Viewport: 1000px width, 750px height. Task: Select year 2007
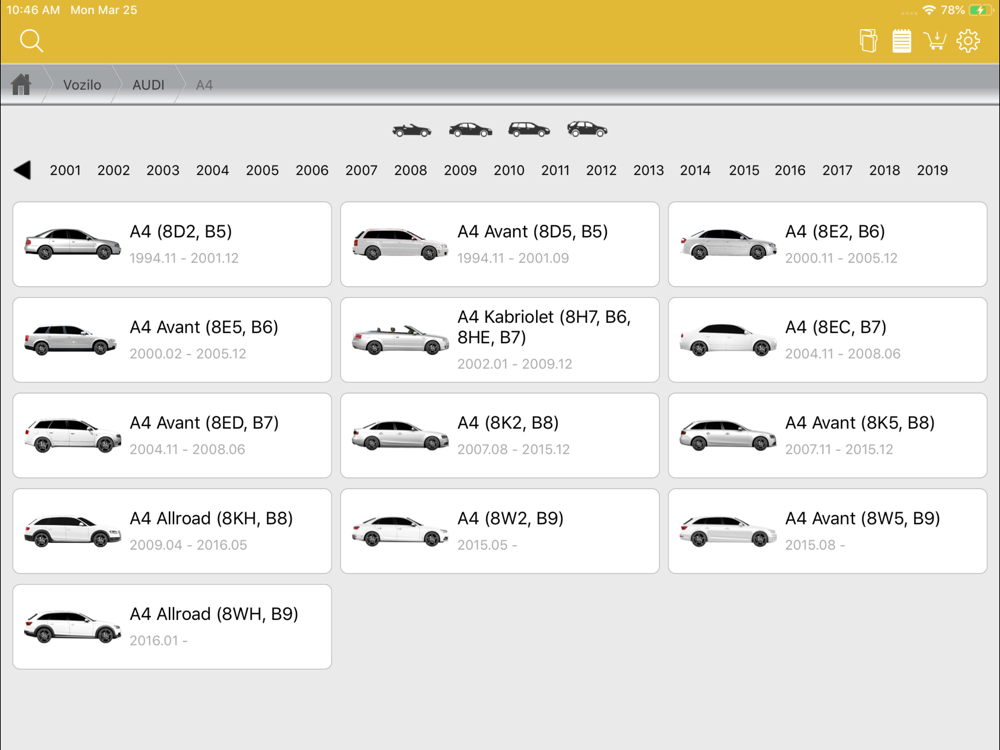coord(361,170)
